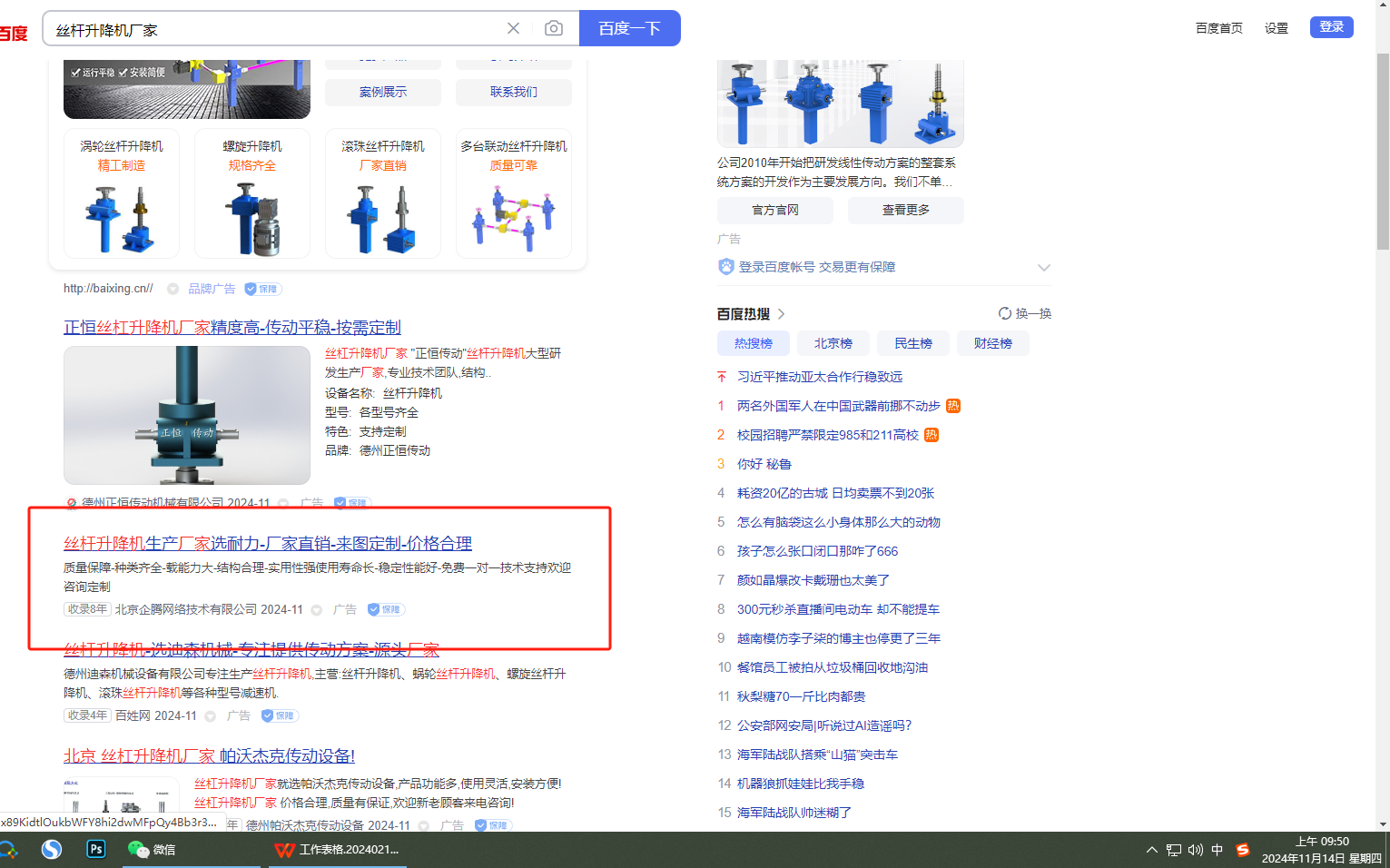Click the network icon in the system tray
This screenshot has width=1390, height=868.
coord(1174,850)
